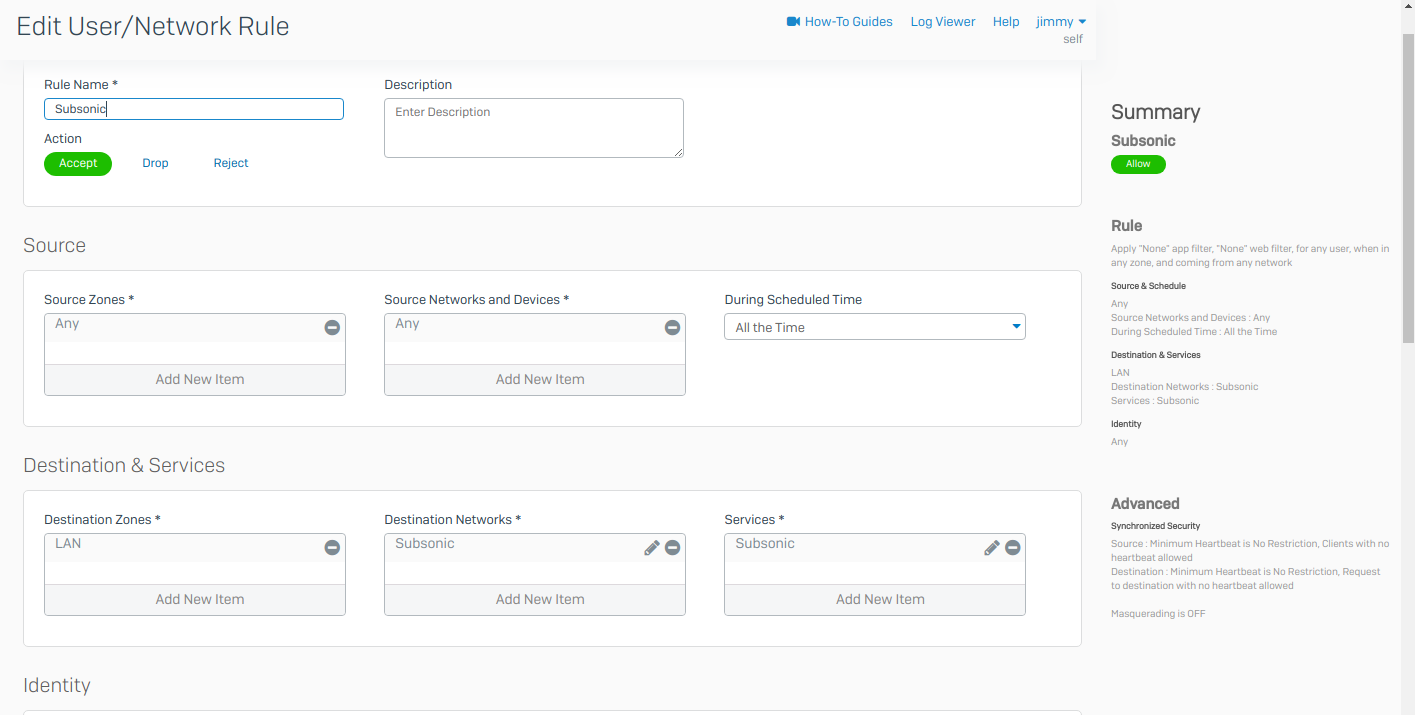
Task: Click the Identity section heading
Action: click(x=57, y=685)
